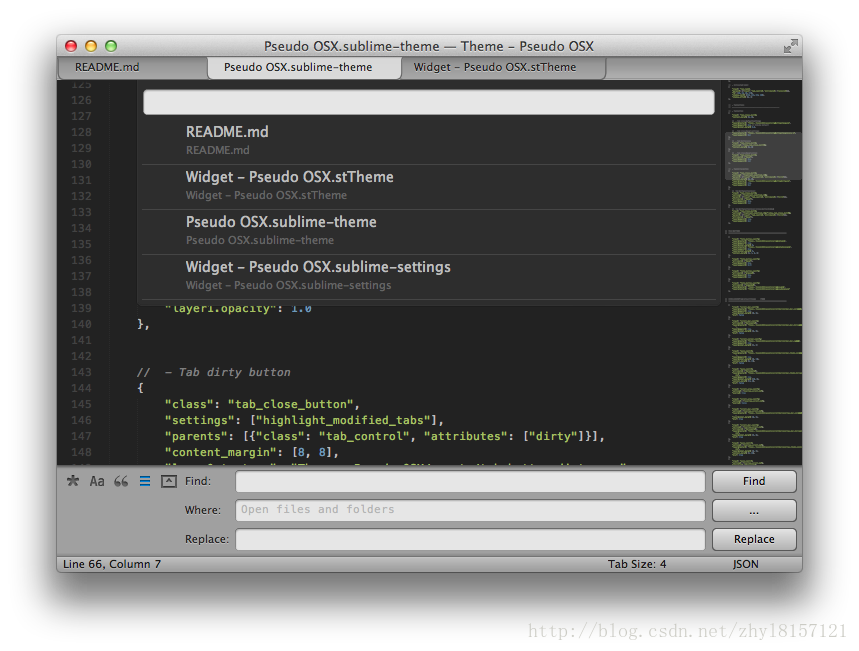Click line number 145 in gutter

[x=81, y=404]
